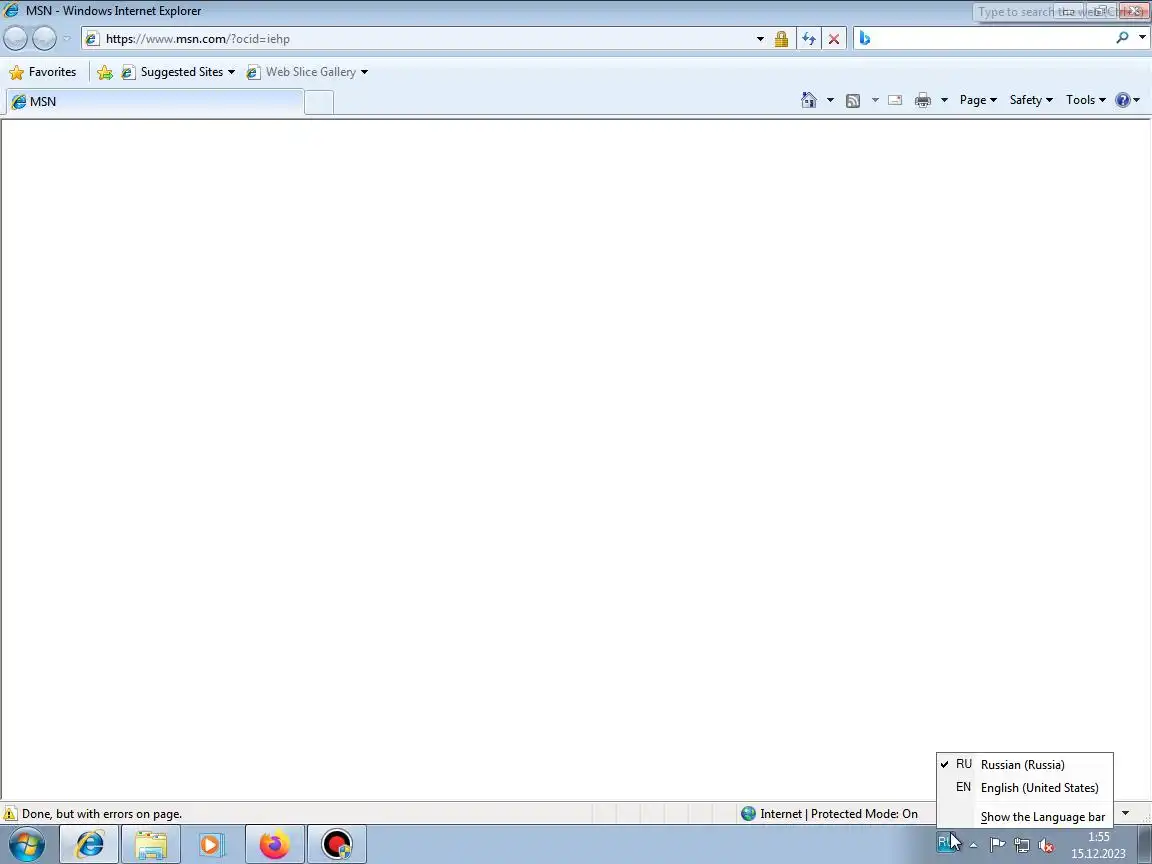
Task: Click the Action Center flag icon
Action: coord(997,846)
